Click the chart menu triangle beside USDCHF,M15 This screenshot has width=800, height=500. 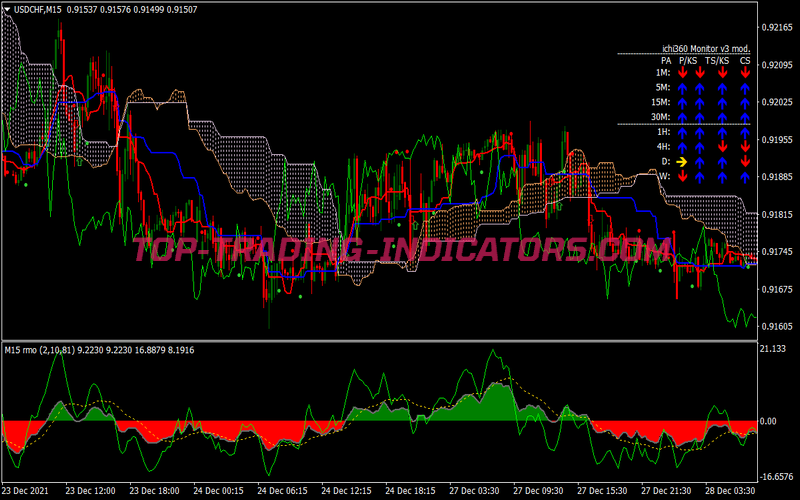[7, 9]
